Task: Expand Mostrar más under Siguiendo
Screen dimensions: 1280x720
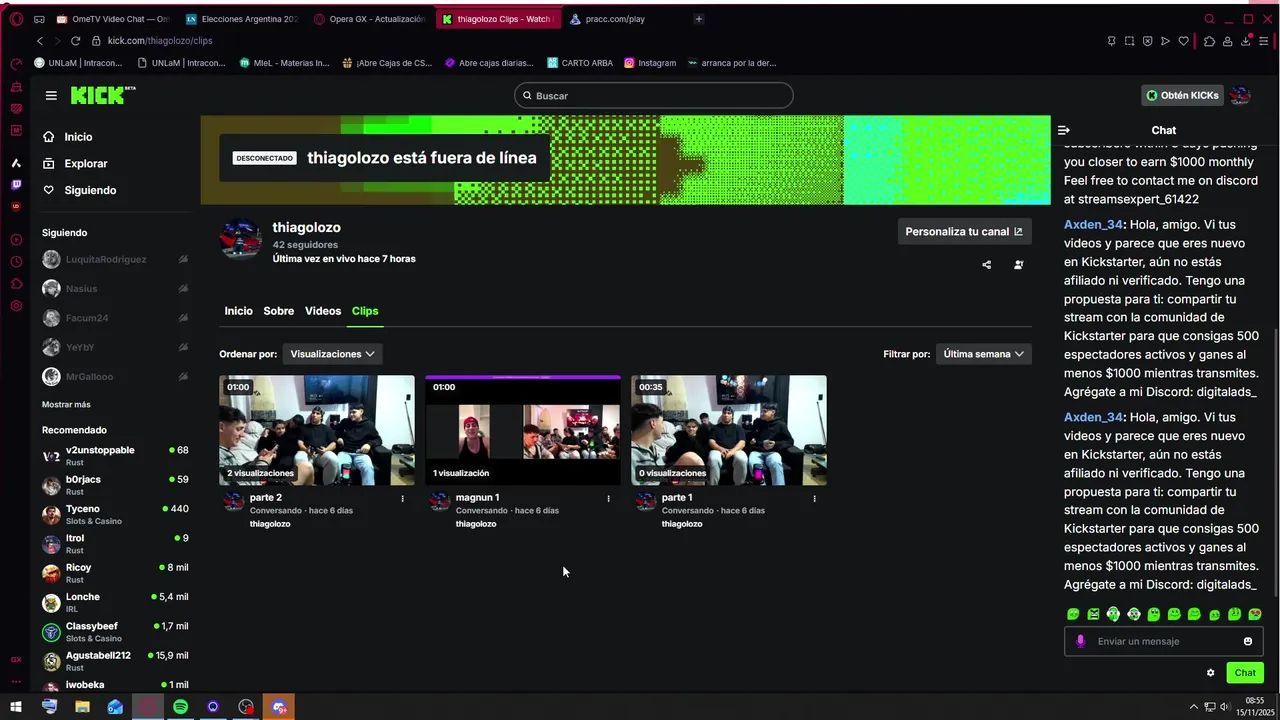Action: [66, 404]
